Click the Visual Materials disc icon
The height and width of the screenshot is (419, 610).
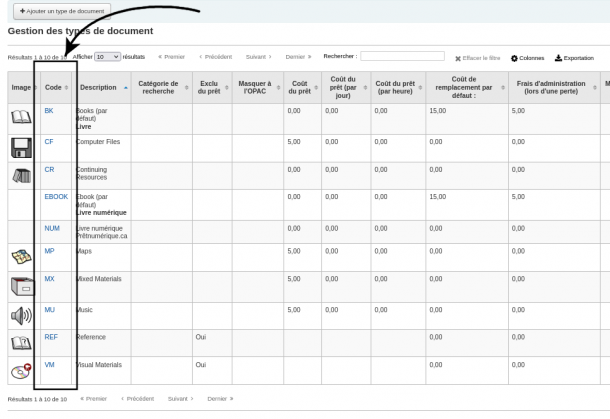click(20, 371)
